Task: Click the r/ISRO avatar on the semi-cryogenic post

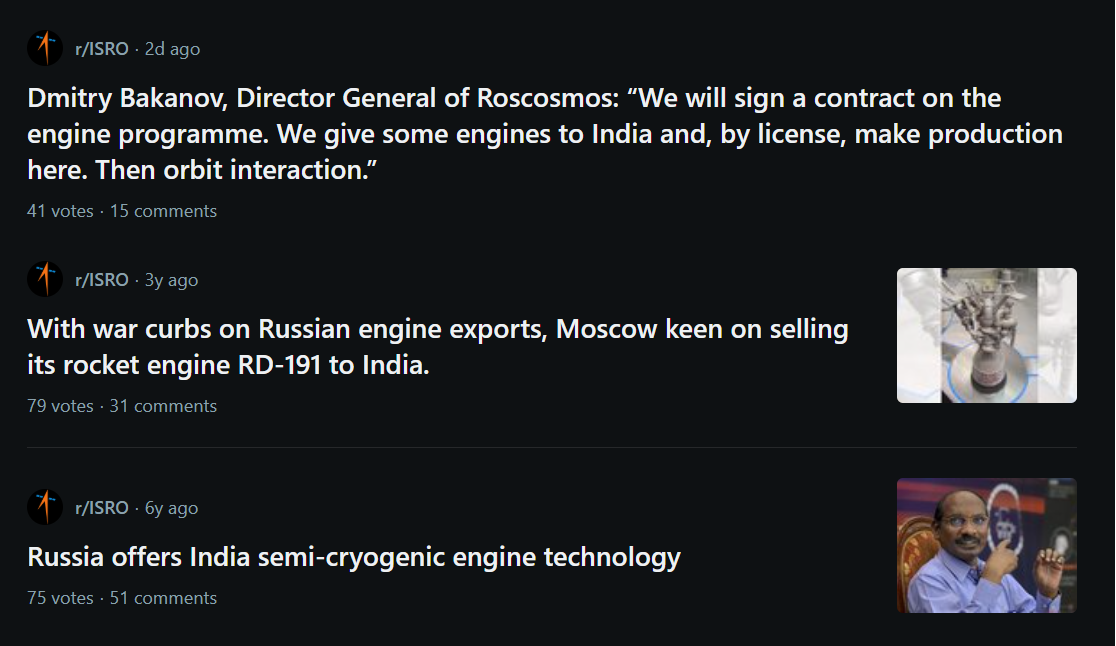Action: (45, 507)
